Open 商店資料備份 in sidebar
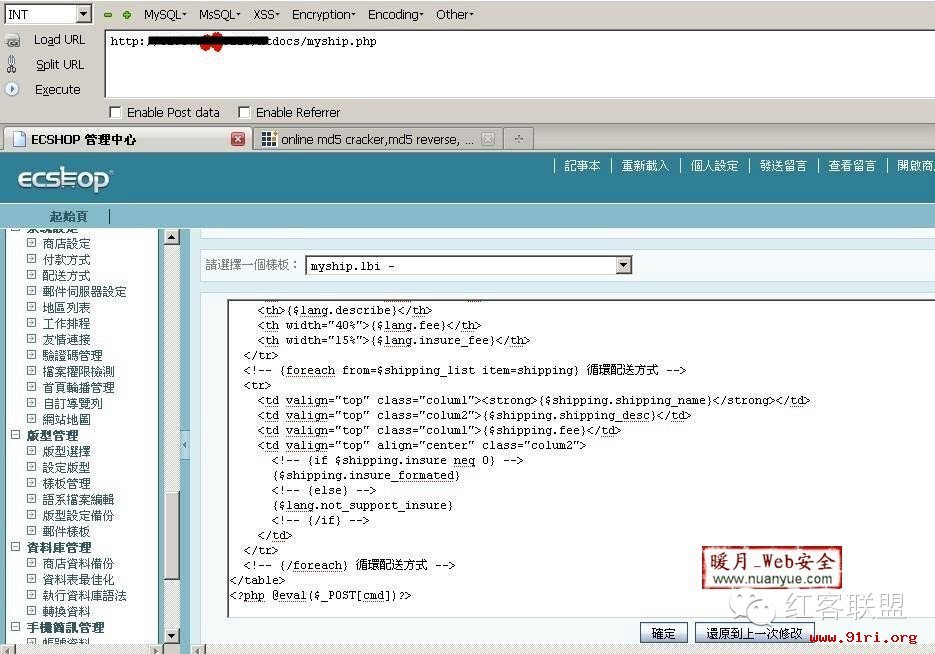The image size is (935, 654). [x=78, y=563]
